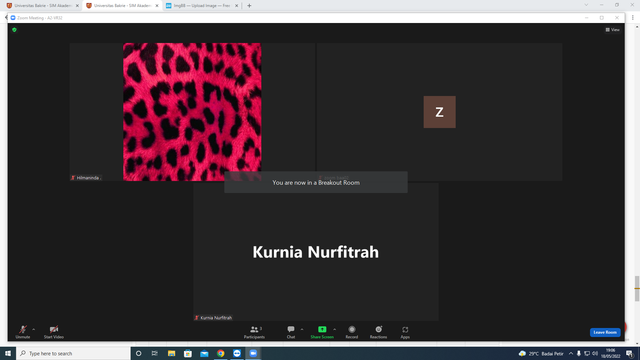This screenshot has width=640, height=360.
Task: Open the Mail app from taskbar
Action: [x=204, y=353]
